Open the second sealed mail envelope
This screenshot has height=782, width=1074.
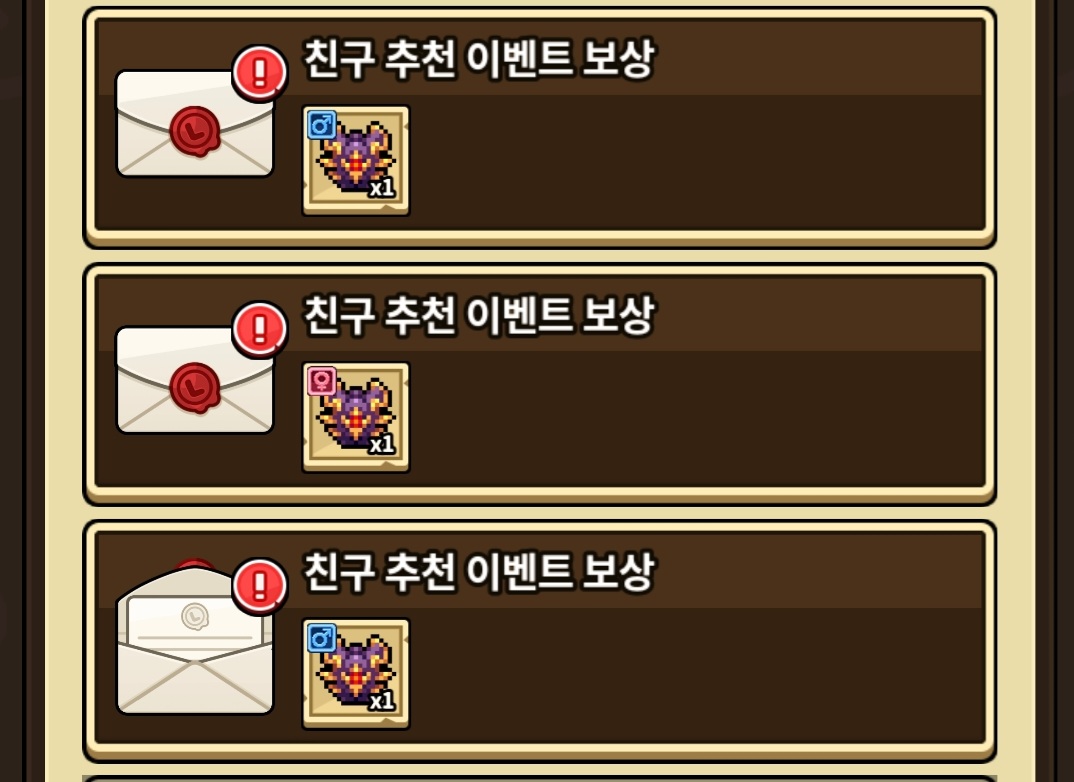coord(195,380)
